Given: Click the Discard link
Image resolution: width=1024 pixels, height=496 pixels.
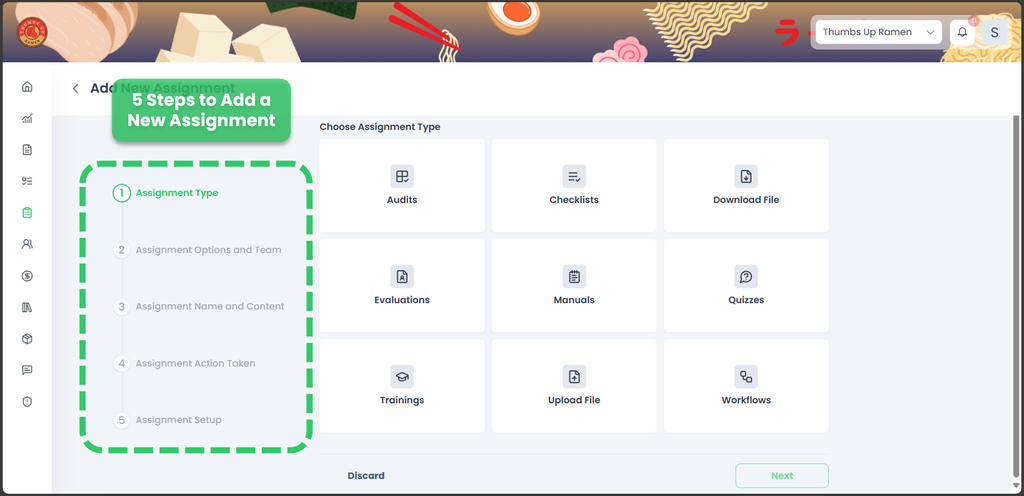Looking at the screenshot, I should pos(366,476).
